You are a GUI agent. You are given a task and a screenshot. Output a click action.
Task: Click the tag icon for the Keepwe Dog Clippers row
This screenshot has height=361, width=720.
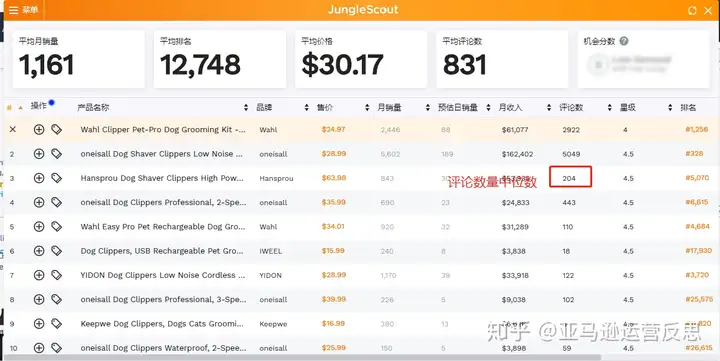(56, 324)
